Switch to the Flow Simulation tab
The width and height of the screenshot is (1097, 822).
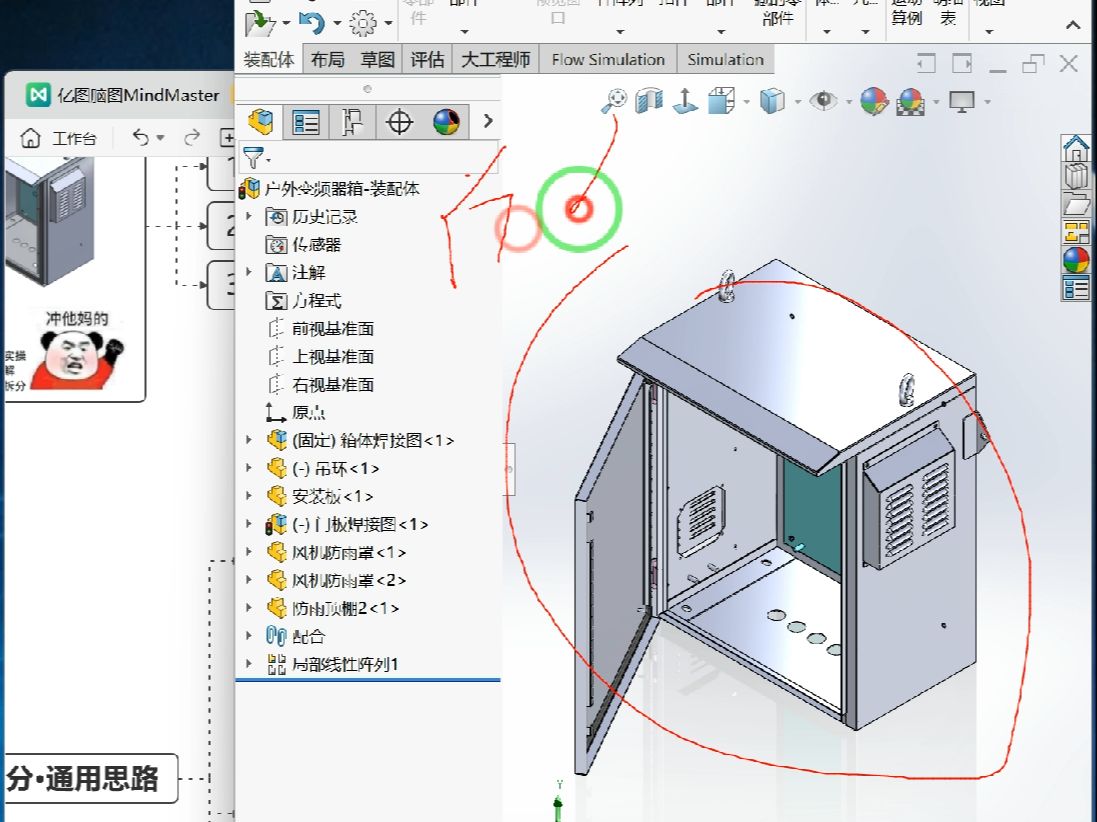608,59
